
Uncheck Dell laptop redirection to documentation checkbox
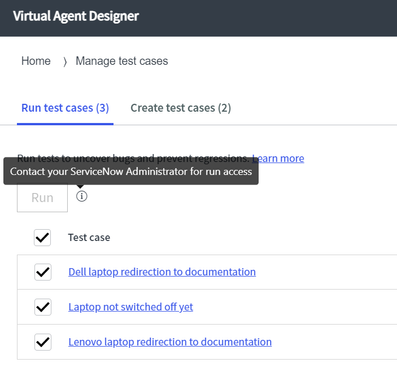click(x=43, y=272)
